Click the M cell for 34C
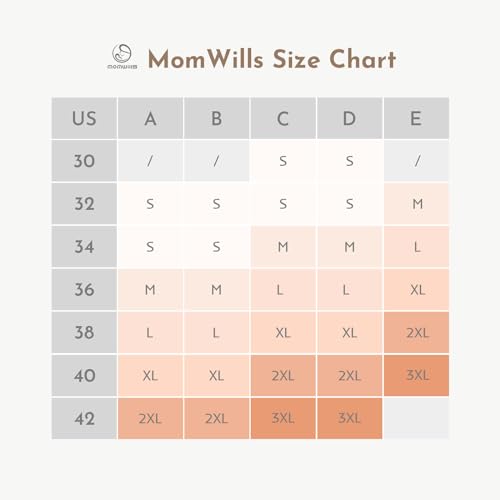 pos(283,247)
